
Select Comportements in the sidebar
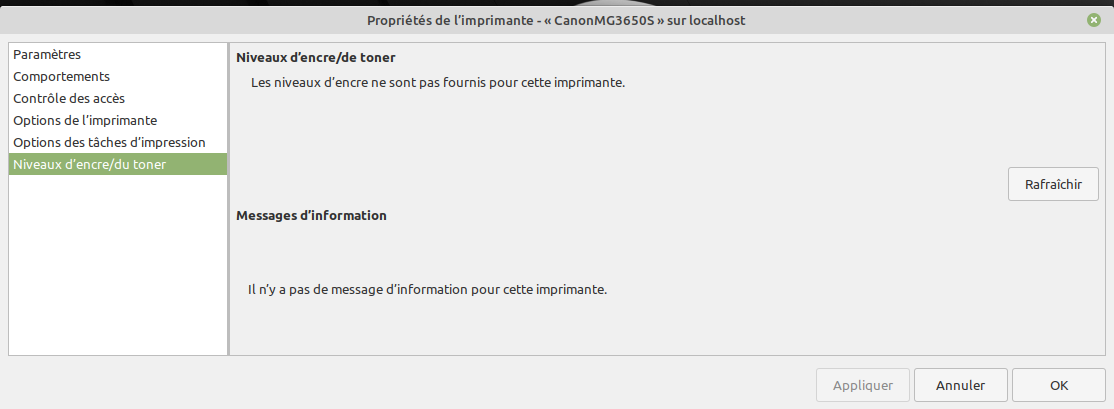coord(61,77)
